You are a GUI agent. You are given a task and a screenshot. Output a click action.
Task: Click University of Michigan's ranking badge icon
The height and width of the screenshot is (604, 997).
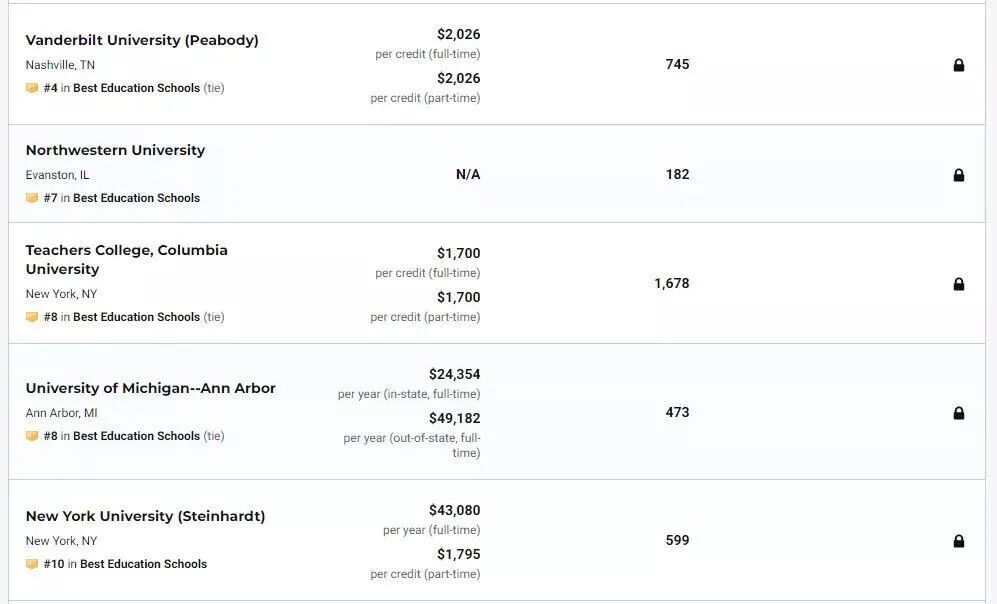[x=32, y=436]
